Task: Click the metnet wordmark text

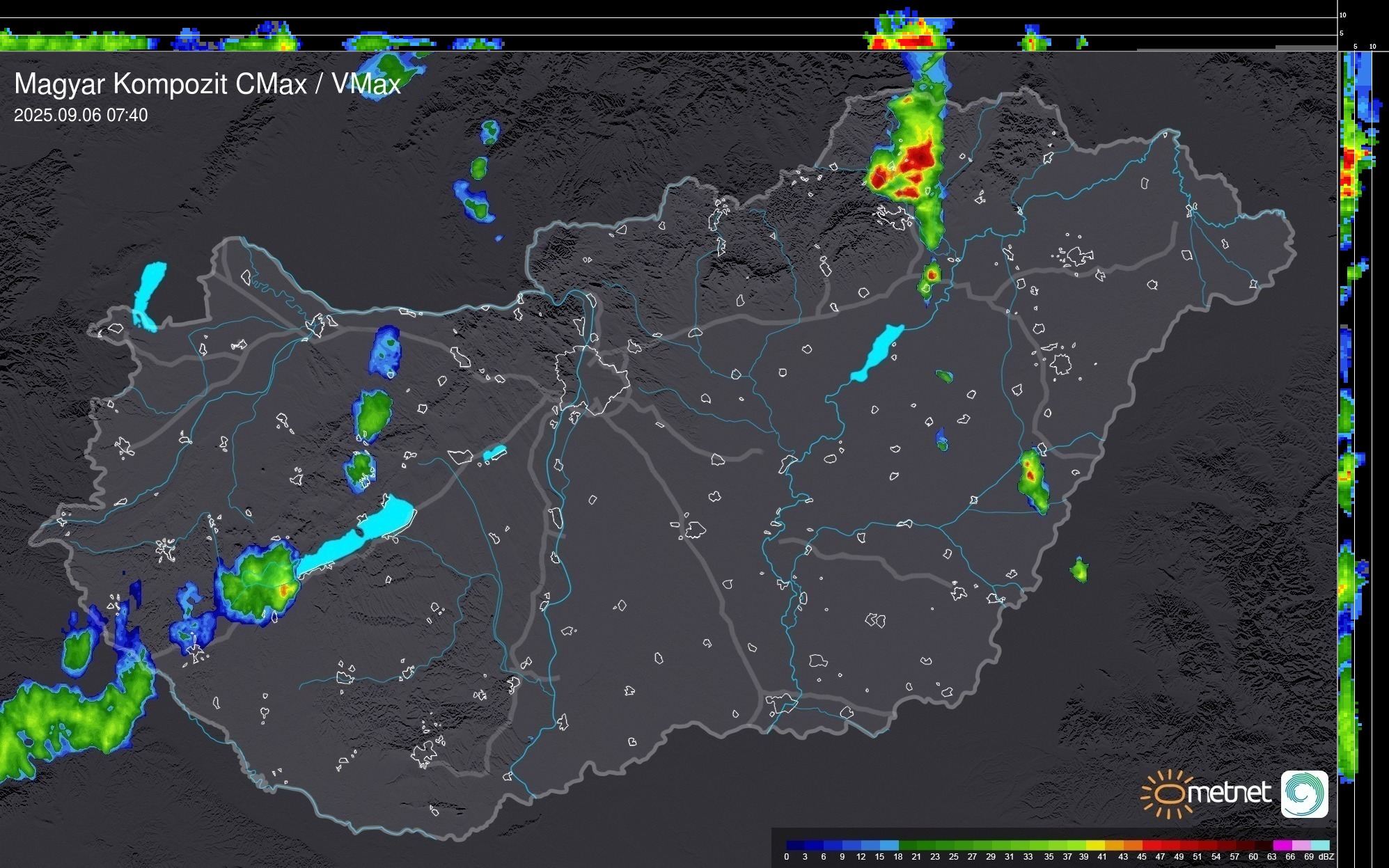Action: point(1229,793)
